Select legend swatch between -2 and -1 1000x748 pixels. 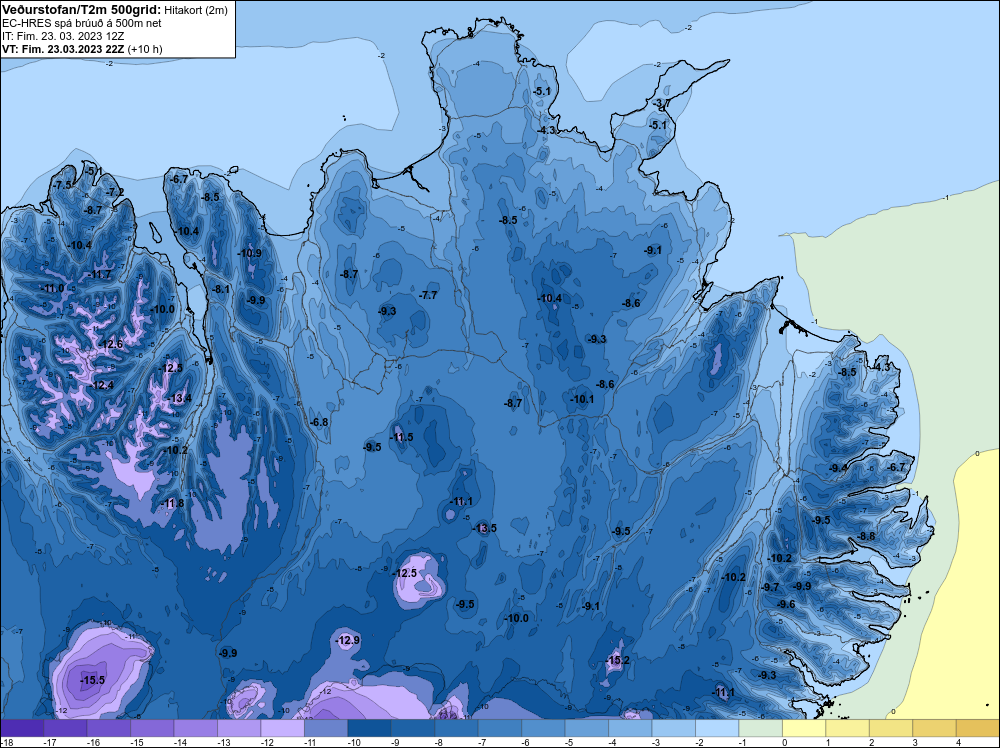click(717, 728)
